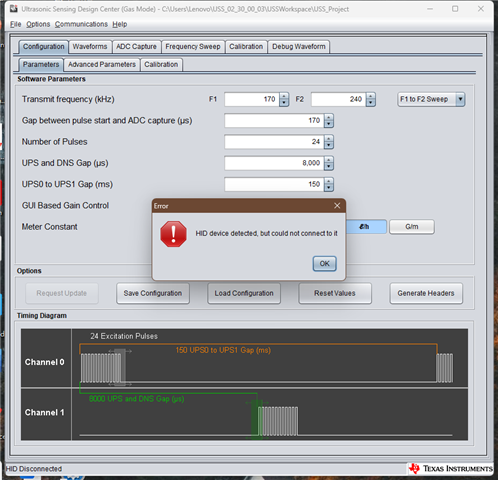Viewport: 498px width, 480px height.
Task: Click the Channel 1 label in timing diagram
Action: pyautogui.click(x=45, y=412)
